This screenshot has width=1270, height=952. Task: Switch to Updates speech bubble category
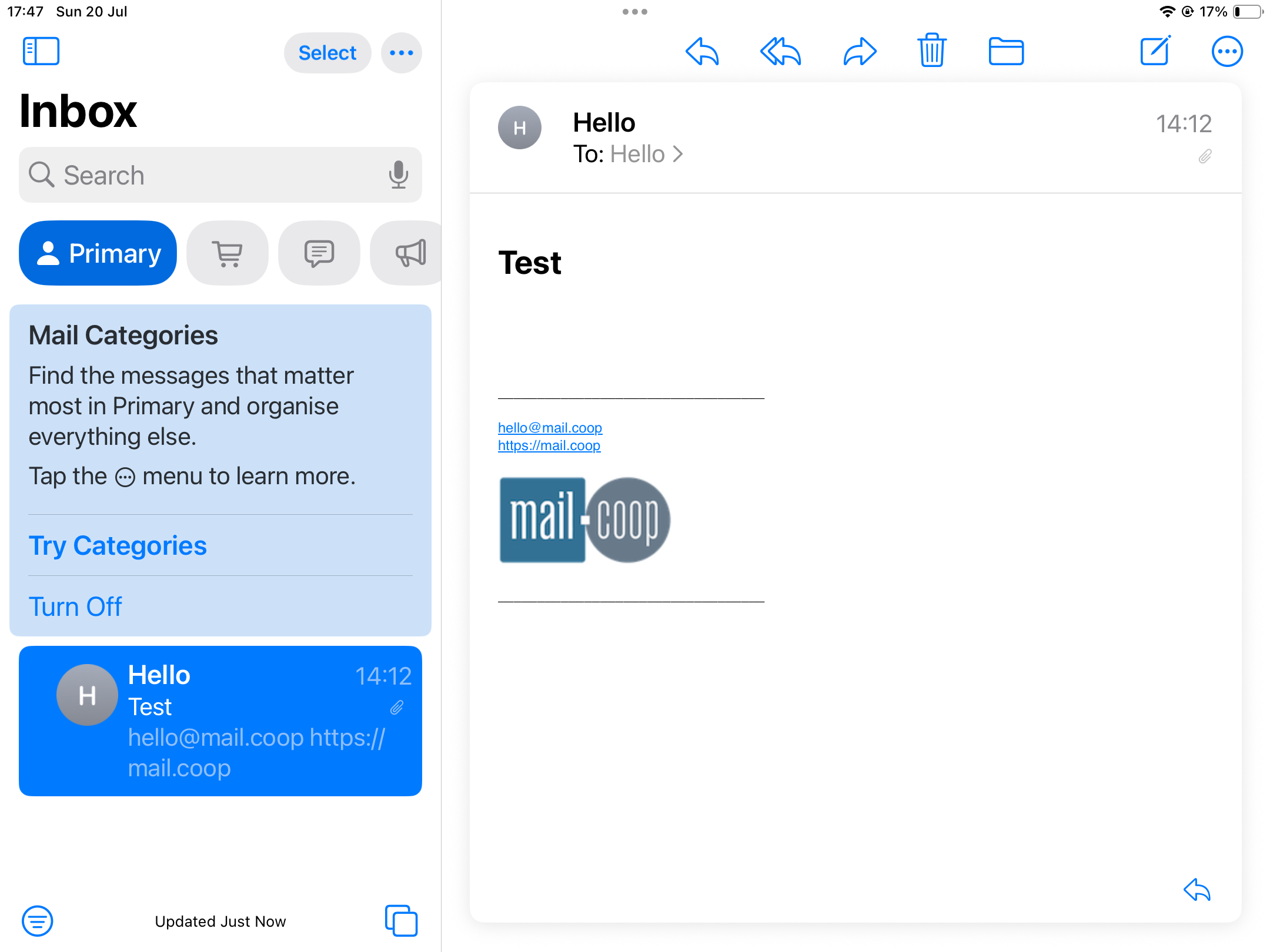(x=319, y=253)
